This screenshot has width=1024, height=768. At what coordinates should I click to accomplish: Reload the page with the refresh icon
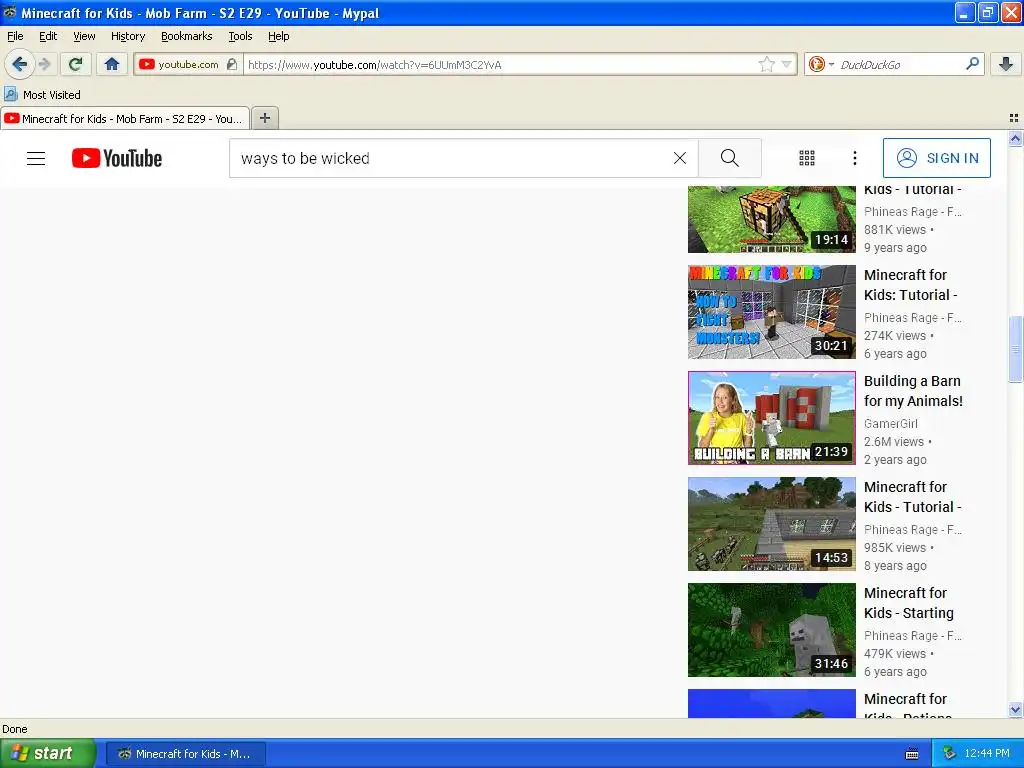[76, 64]
